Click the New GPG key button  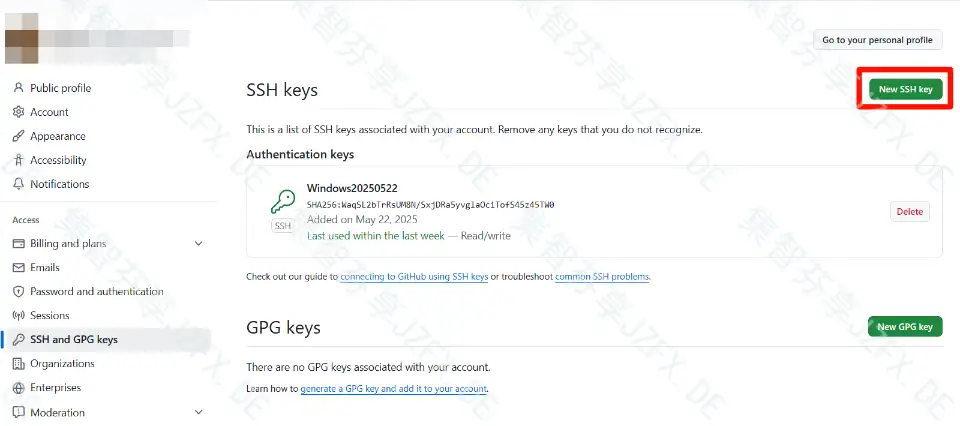pos(905,326)
